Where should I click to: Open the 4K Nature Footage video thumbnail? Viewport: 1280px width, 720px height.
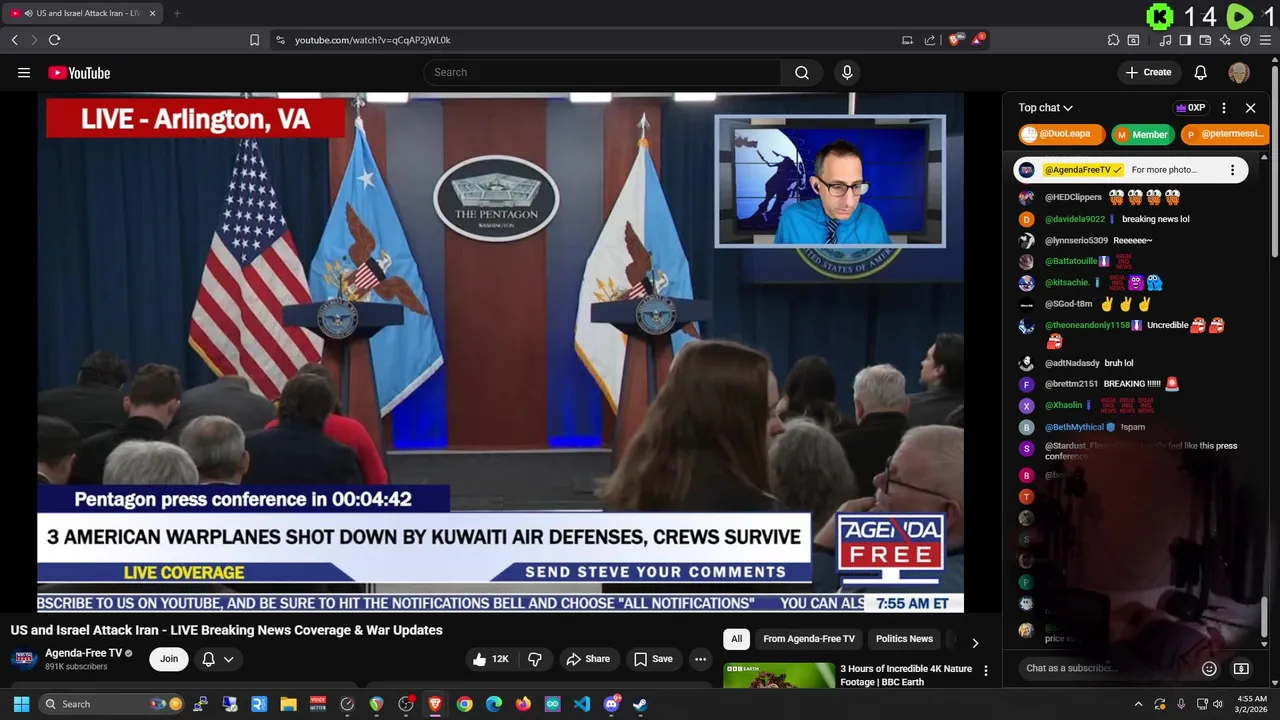pyautogui.click(x=779, y=676)
